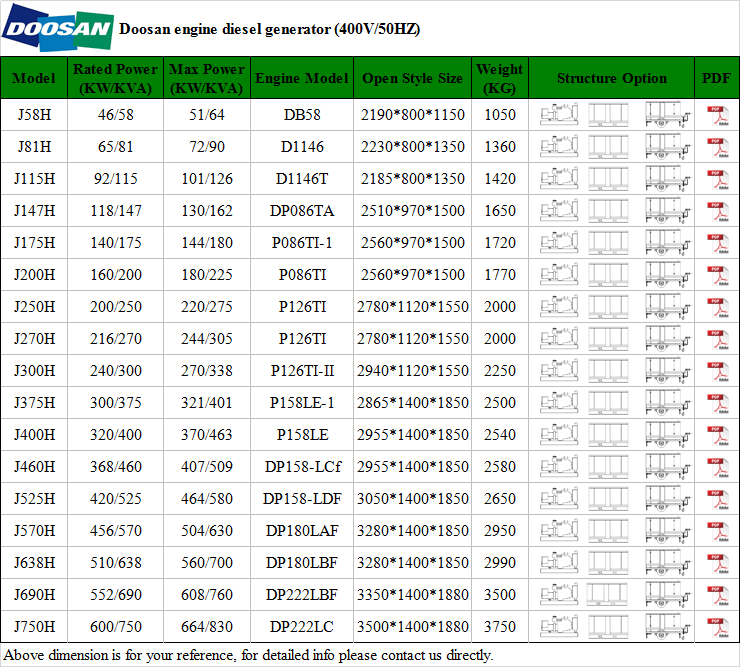The width and height of the screenshot is (742, 668).
Task: Click the Open Style Size header
Action: 413,78
